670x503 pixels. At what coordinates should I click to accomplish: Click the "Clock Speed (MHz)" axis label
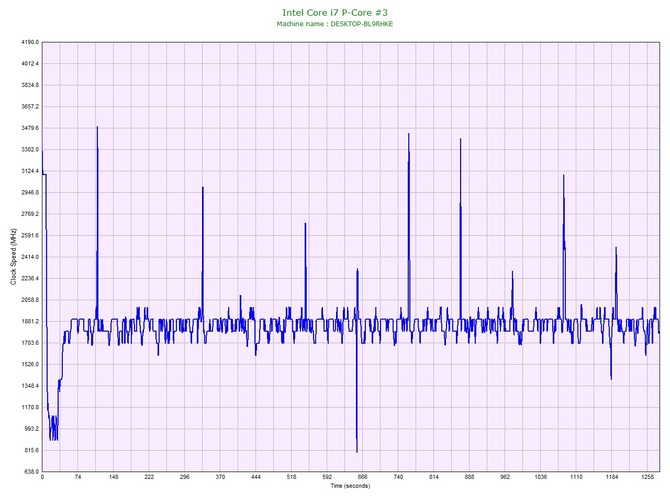point(13,256)
